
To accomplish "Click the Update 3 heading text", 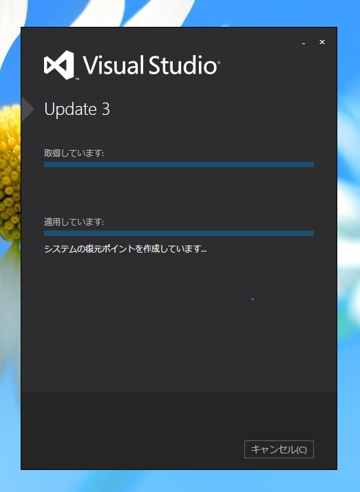I will [x=77, y=109].
